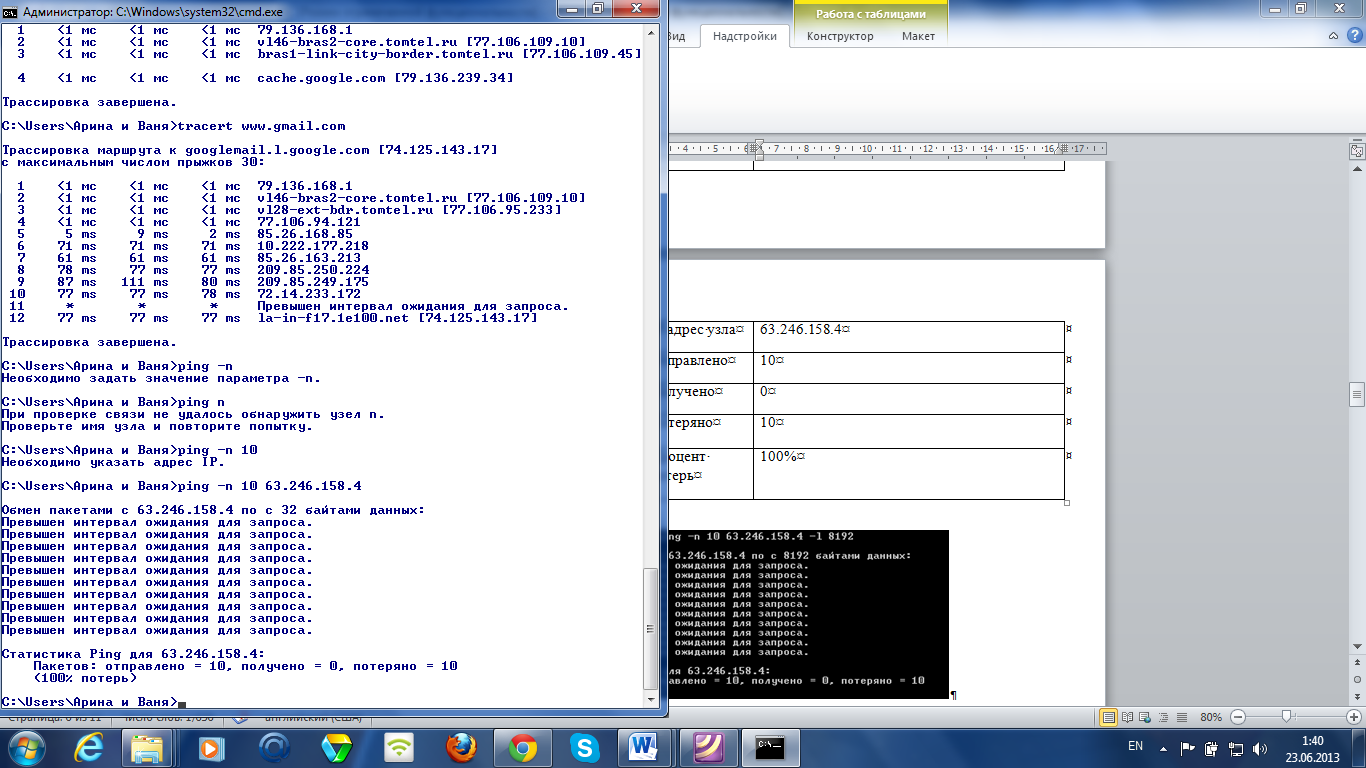Image resolution: width=1366 pixels, height=768 pixels.
Task: Open volume speaker tray icon
Action: click(1260, 747)
